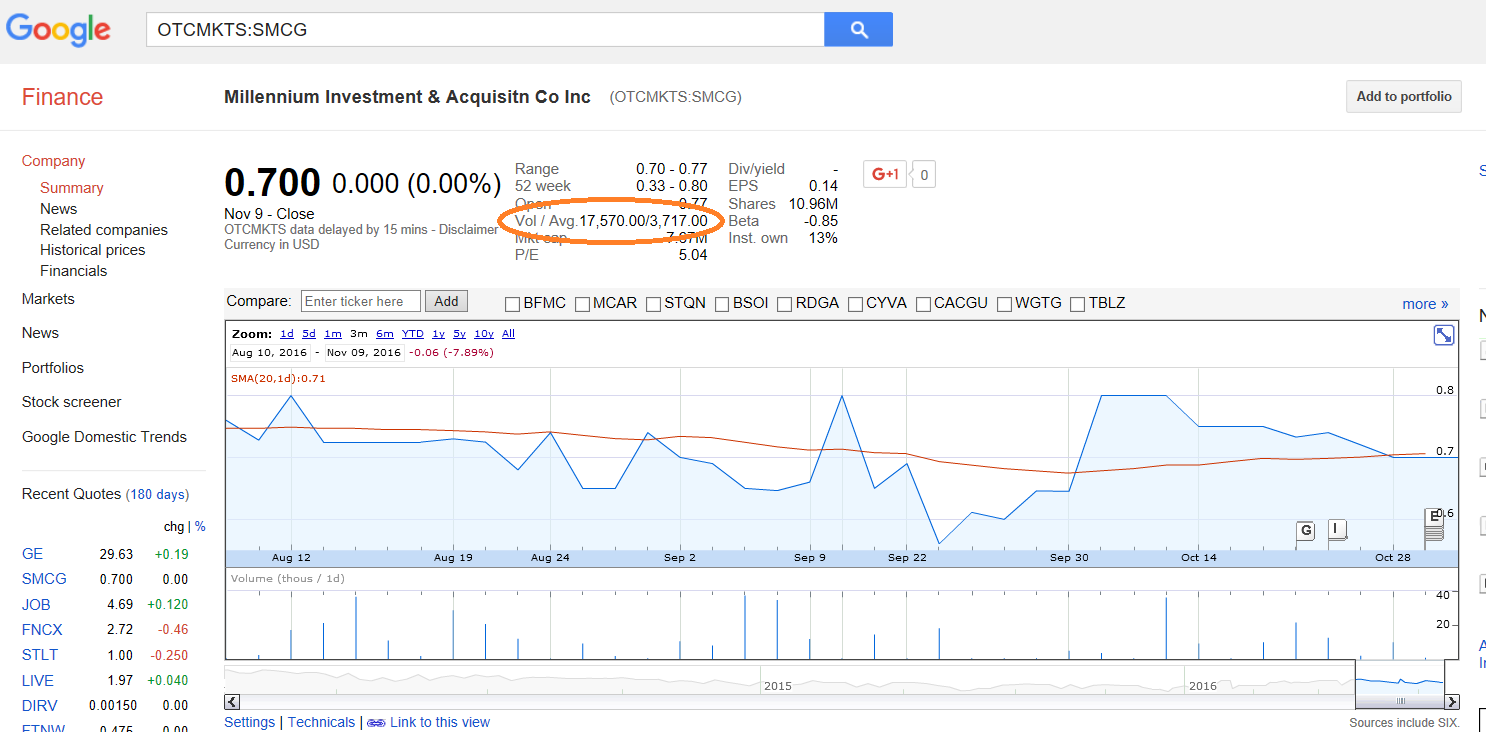Open LIVE recent quote

click(x=38, y=680)
